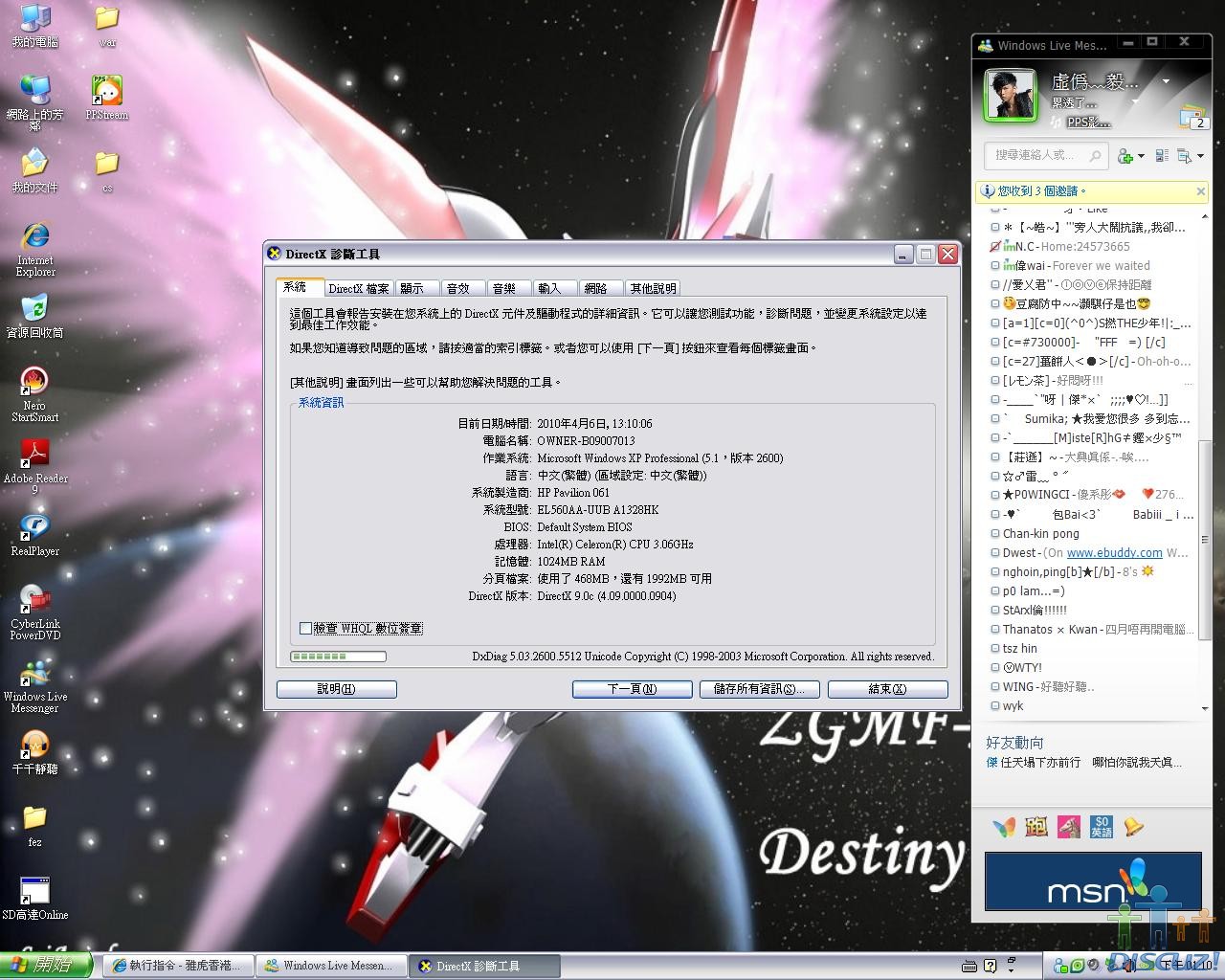Click the 跑 game icon in Messenger footer

click(x=1036, y=827)
